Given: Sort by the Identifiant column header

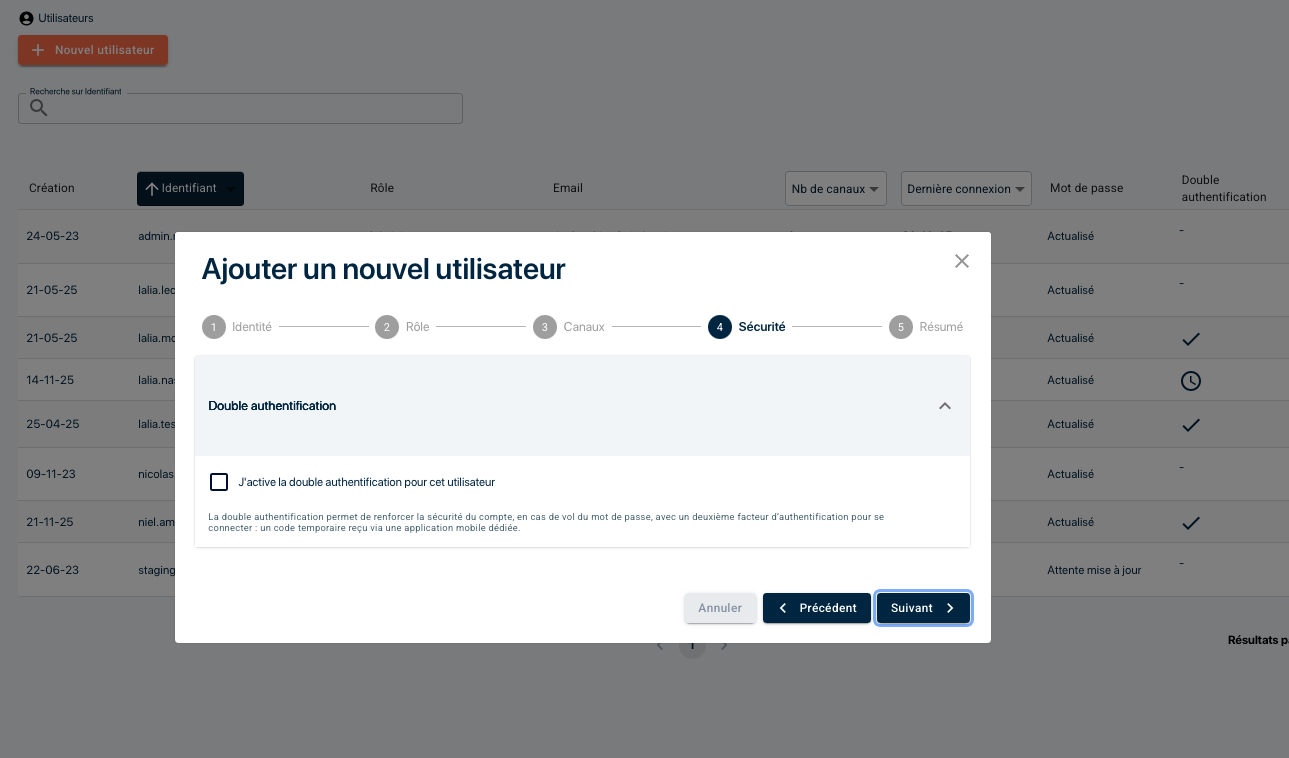Looking at the screenshot, I should tap(190, 189).
